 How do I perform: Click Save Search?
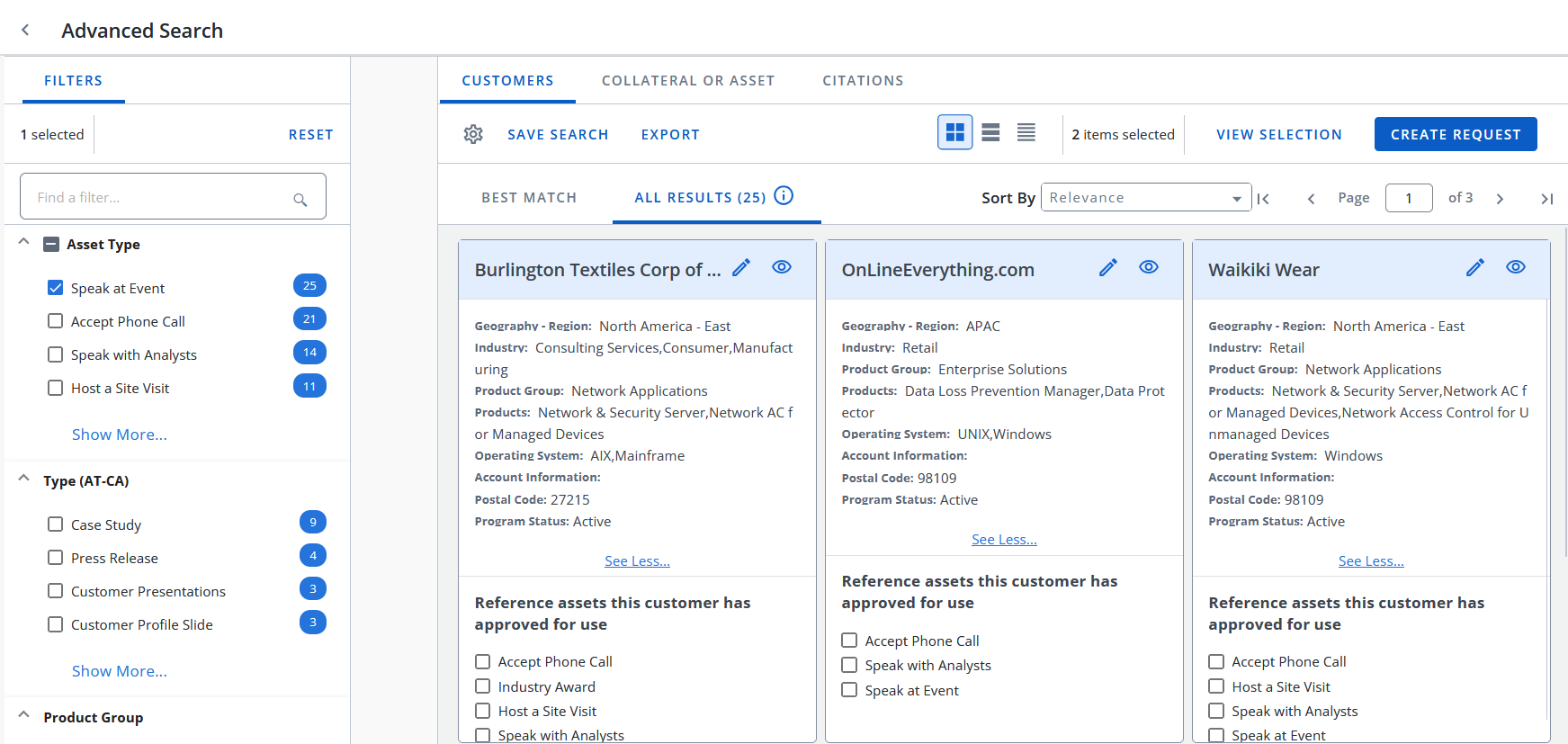click(x=558, y=135)
